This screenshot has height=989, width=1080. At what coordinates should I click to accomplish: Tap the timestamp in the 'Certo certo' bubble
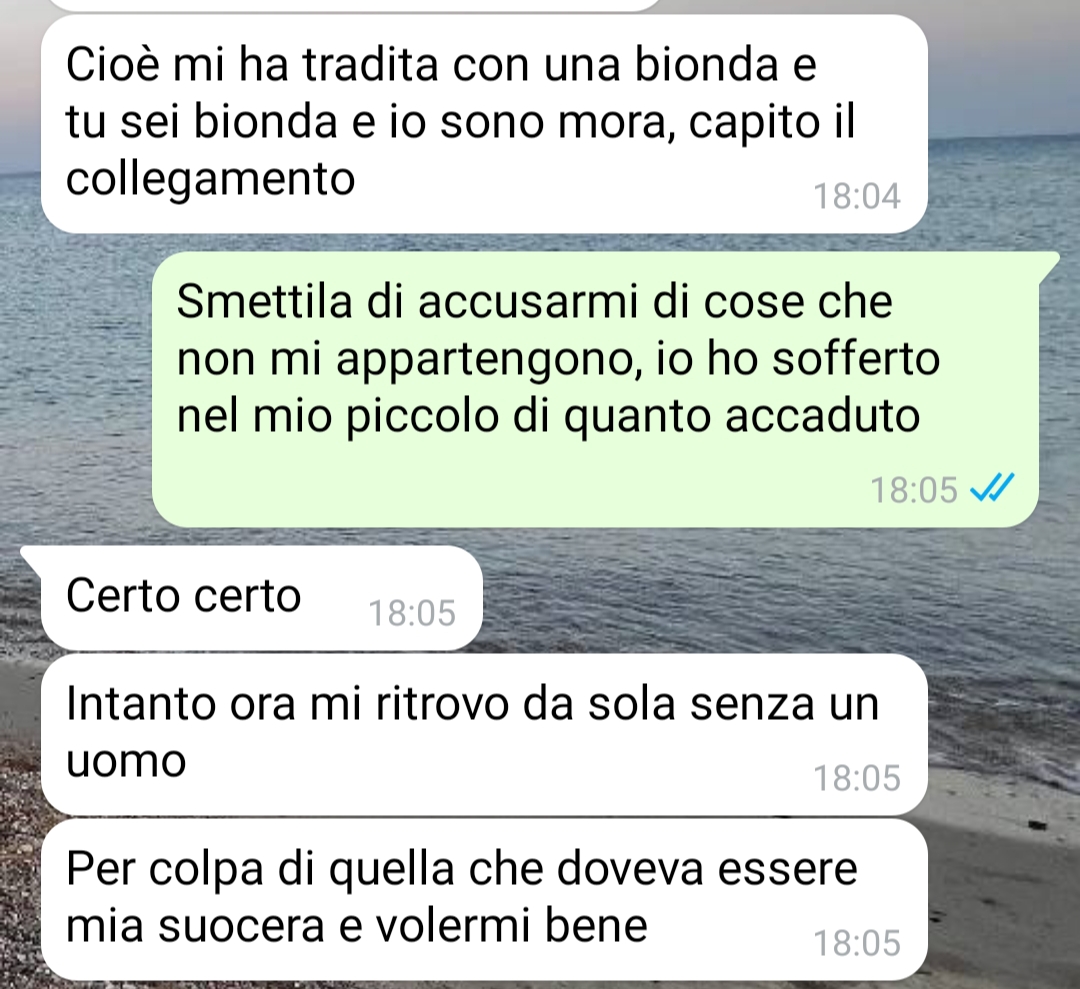pos(412,613)
